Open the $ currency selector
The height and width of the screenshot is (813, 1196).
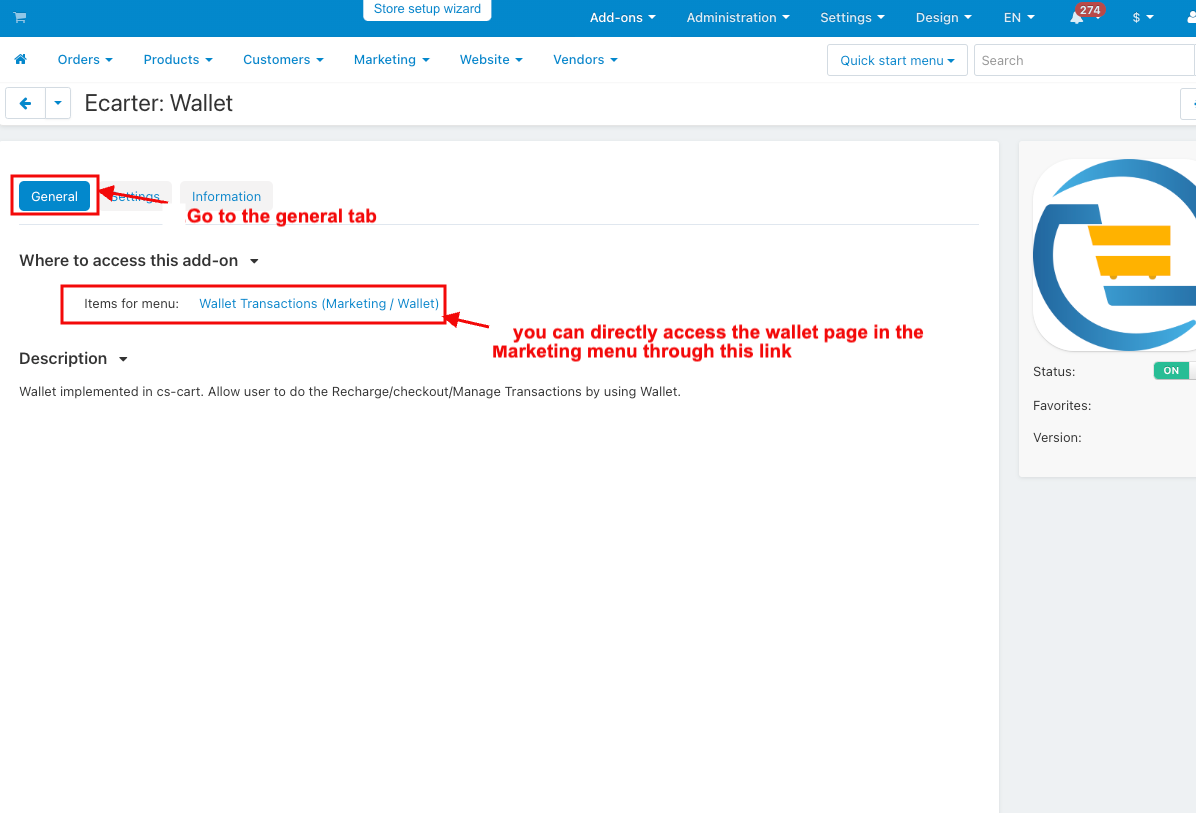click(x=1143, y=18)
